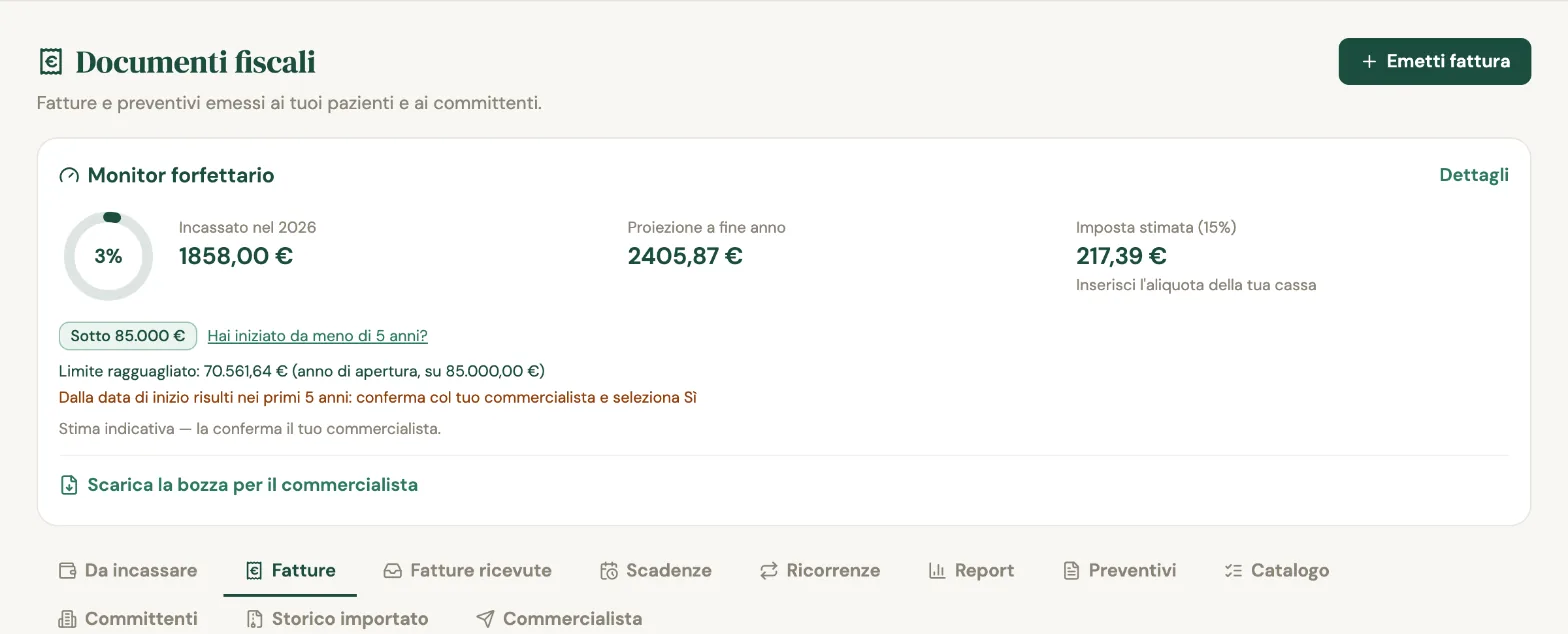Switch to the Report tab

click(x=971, y=571)
